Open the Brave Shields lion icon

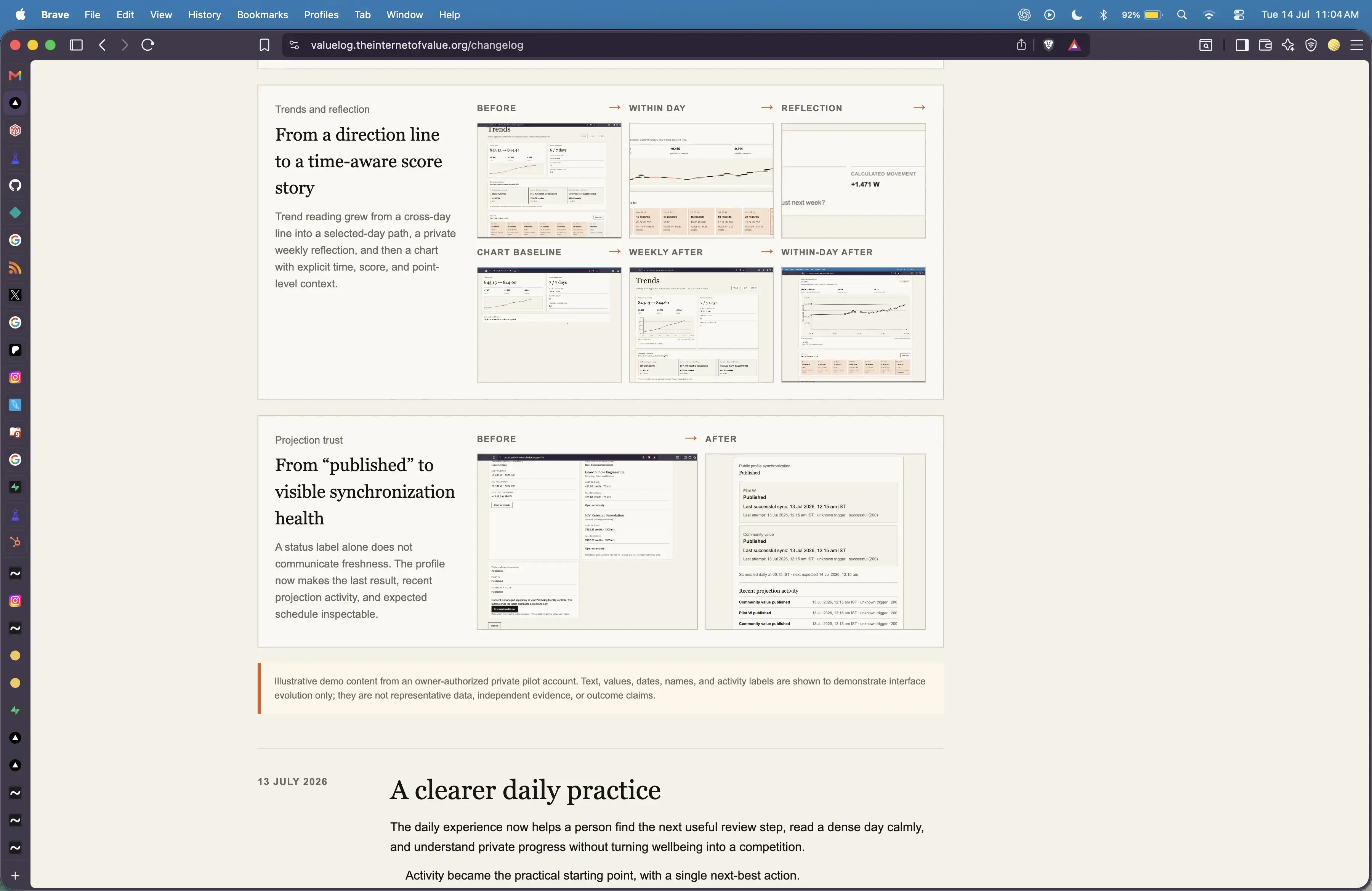pos(1048,45)
